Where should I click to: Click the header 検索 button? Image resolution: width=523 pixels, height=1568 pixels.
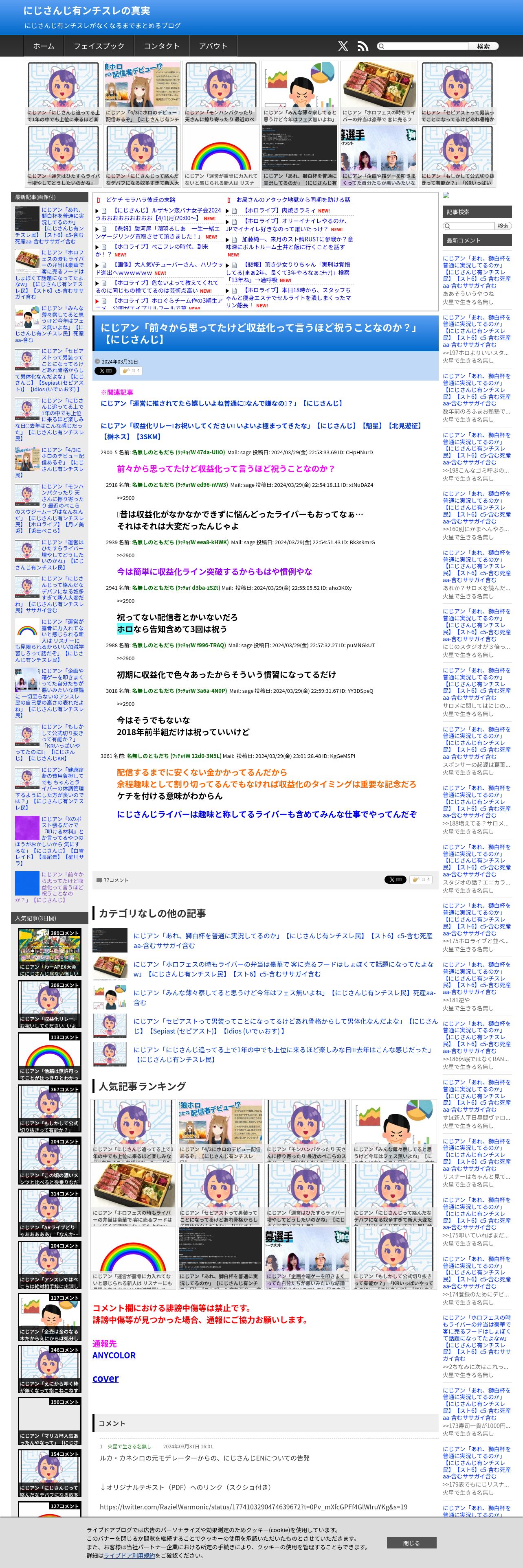[x=483, y=46]
